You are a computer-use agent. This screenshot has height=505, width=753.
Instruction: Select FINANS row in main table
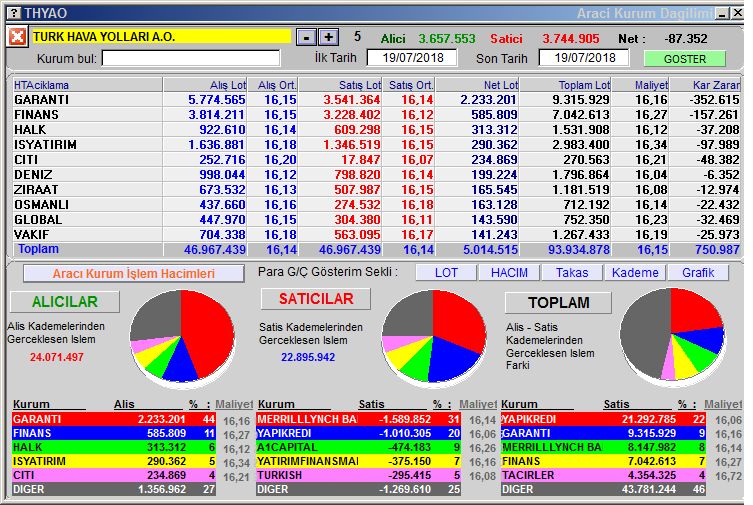377,115
